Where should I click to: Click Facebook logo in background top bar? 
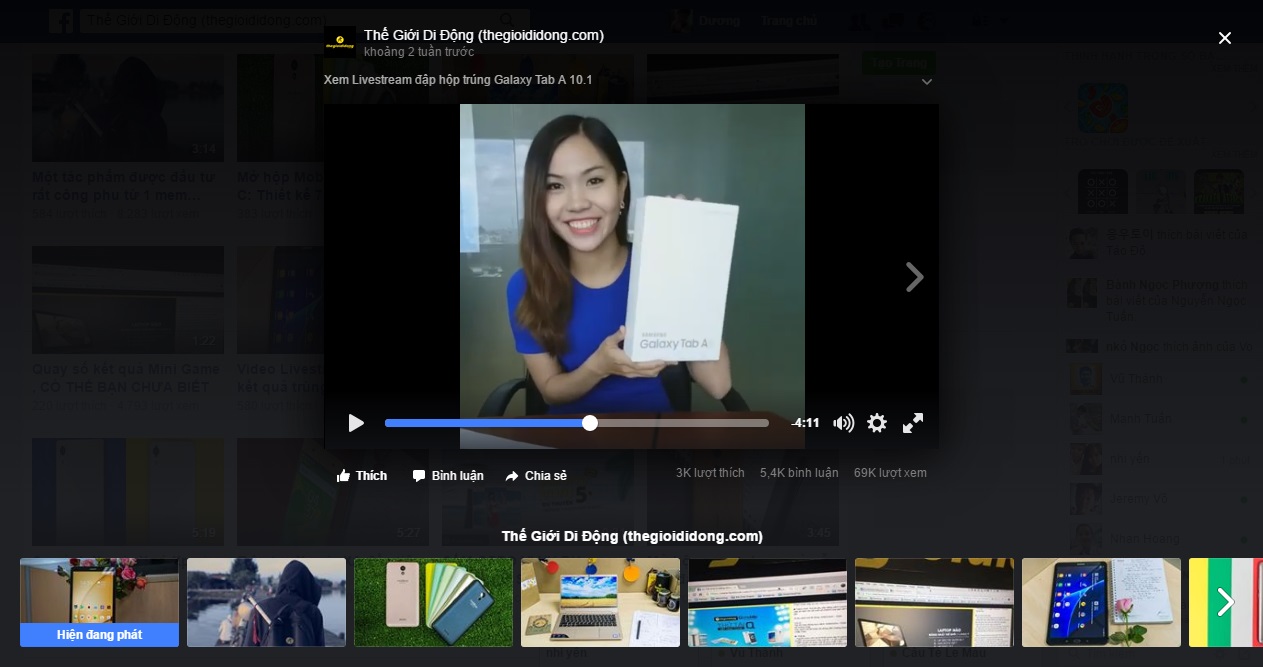[61, 21]
